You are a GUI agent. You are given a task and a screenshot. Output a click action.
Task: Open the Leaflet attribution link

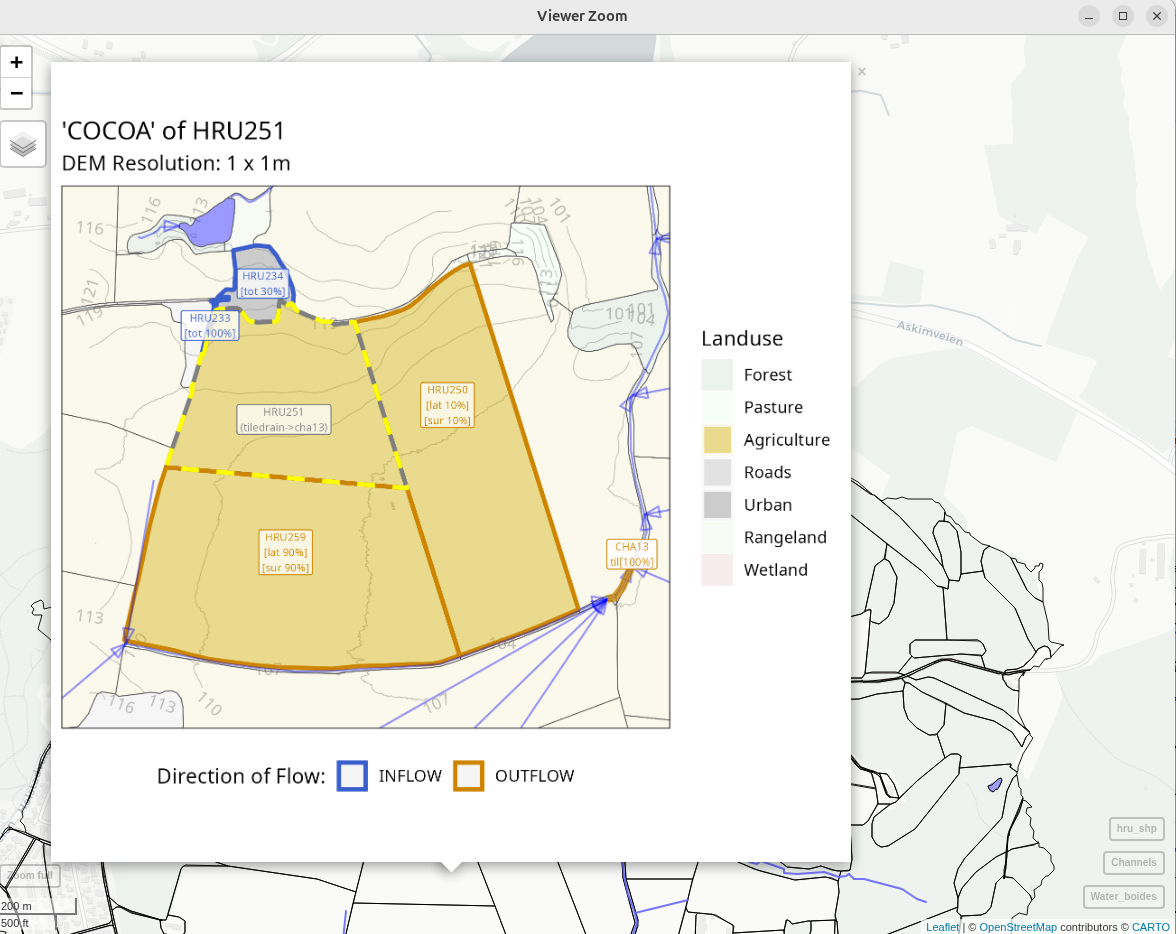point(942,927)
